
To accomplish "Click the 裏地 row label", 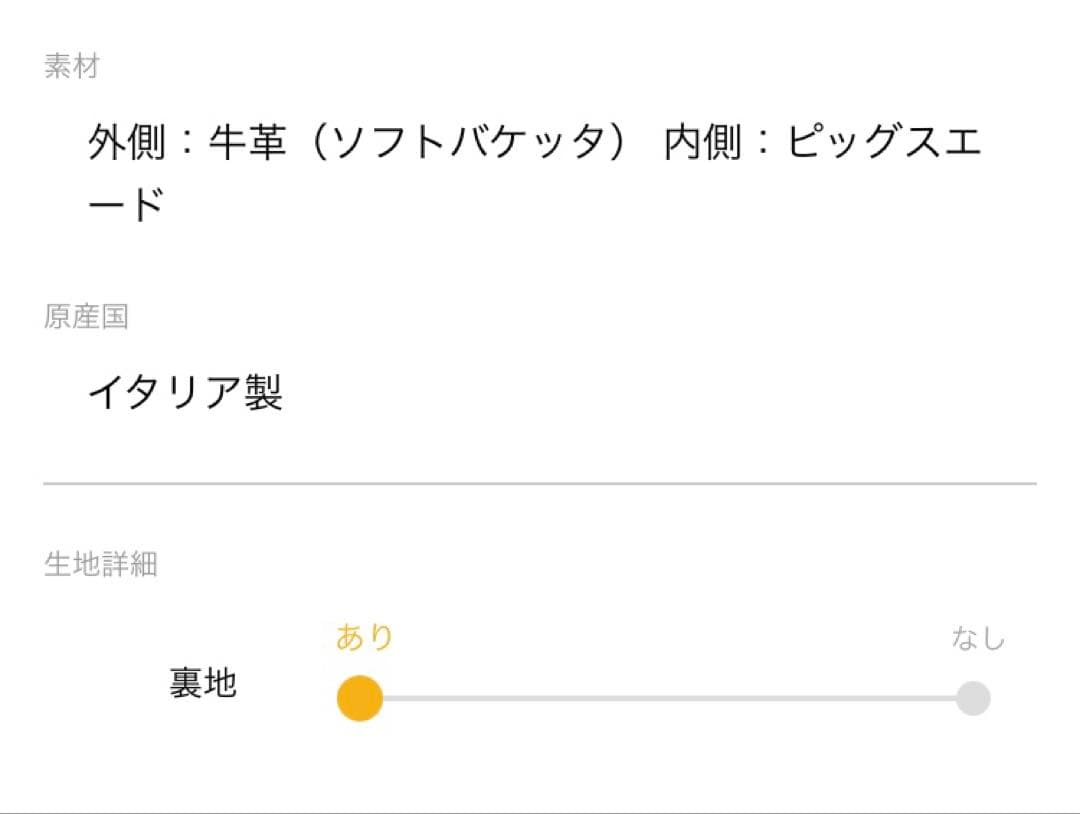I will point(203,683).
